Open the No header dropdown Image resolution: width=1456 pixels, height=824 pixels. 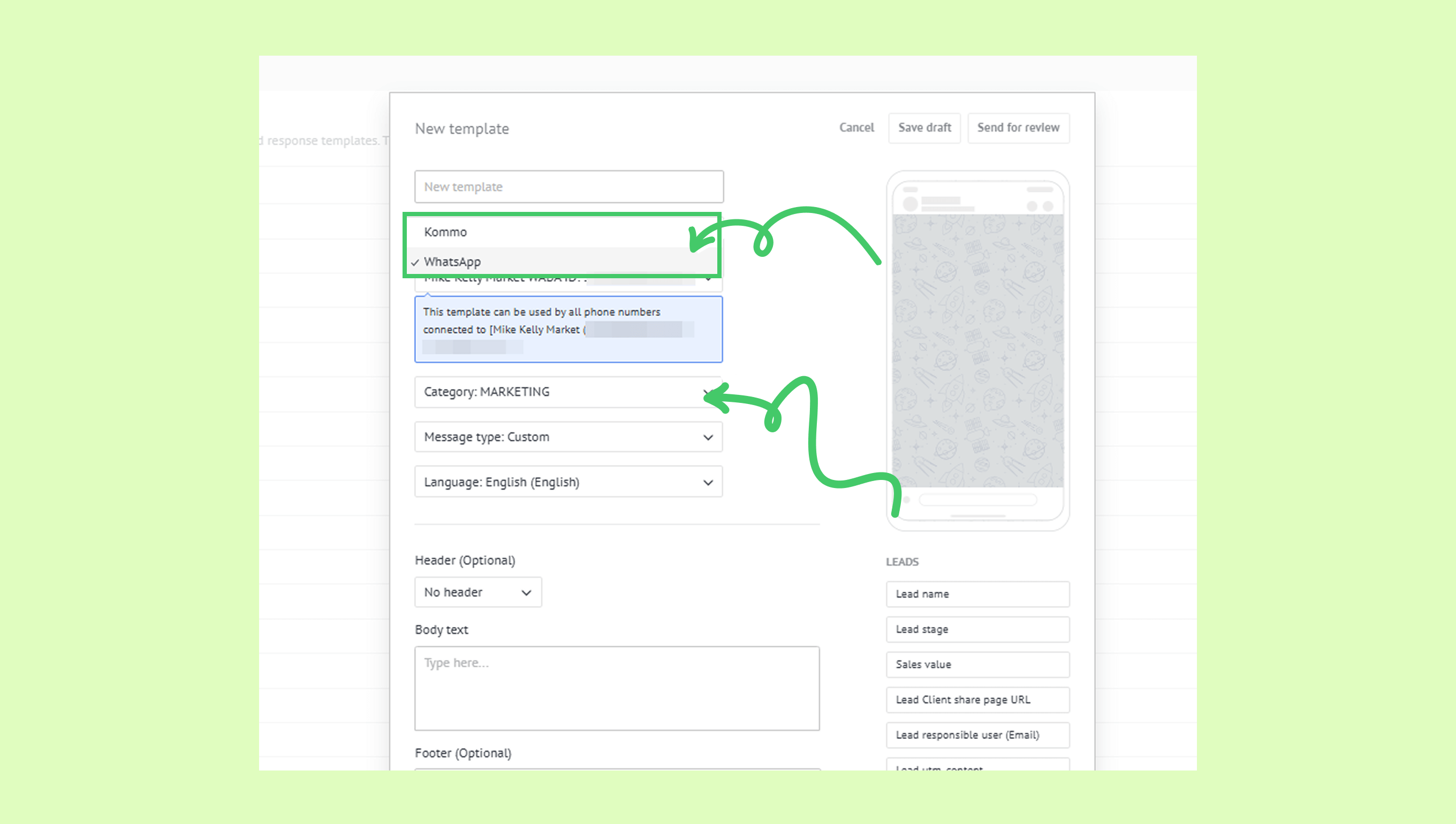[478, 592]
